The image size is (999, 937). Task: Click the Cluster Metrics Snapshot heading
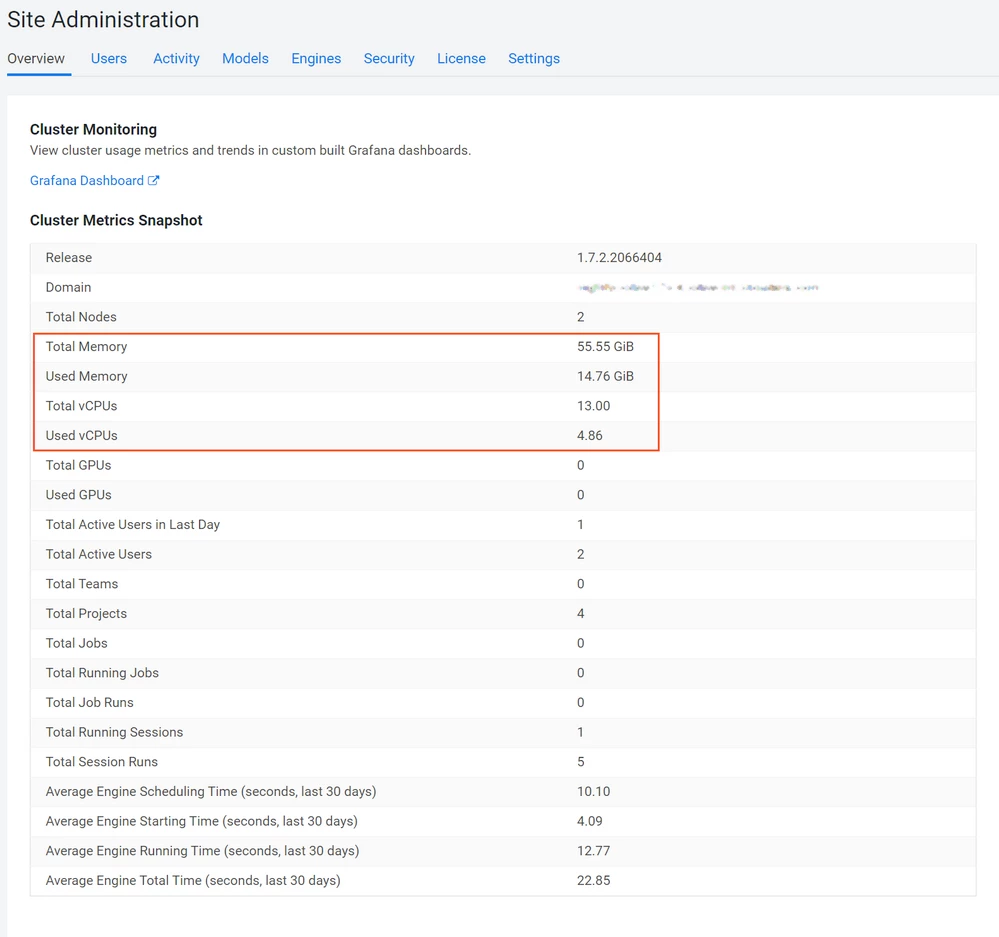tap(116, 220)
